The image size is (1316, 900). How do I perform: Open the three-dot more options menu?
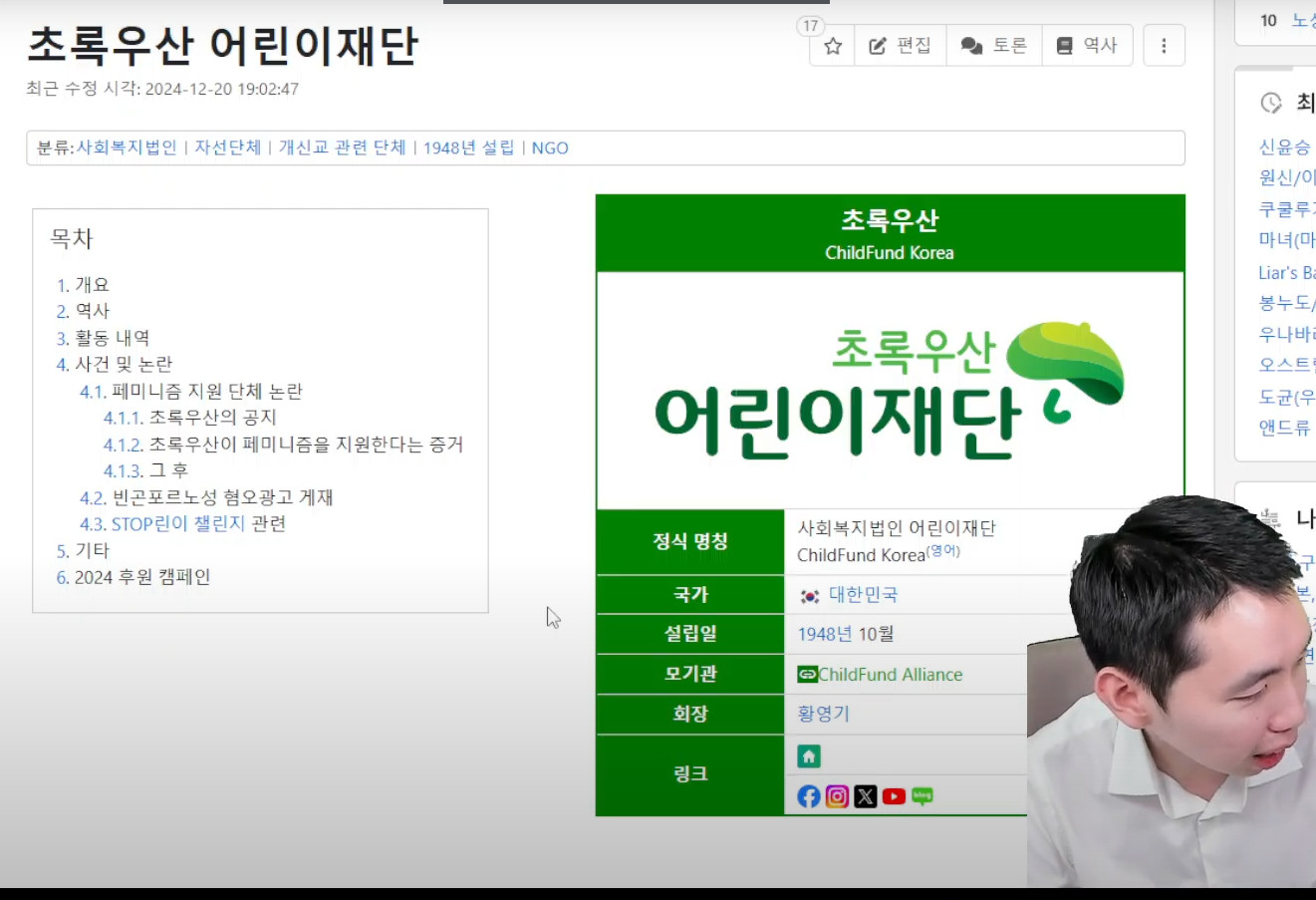pos(1164,46)
